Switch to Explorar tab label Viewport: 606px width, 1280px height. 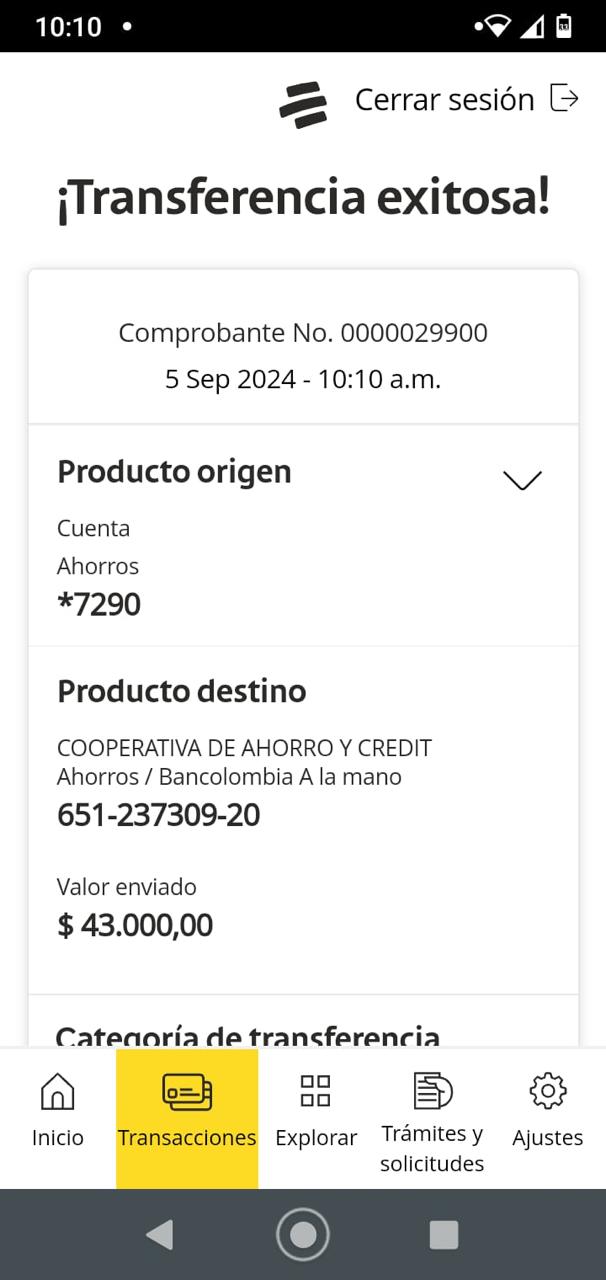tap(316, 1138)
